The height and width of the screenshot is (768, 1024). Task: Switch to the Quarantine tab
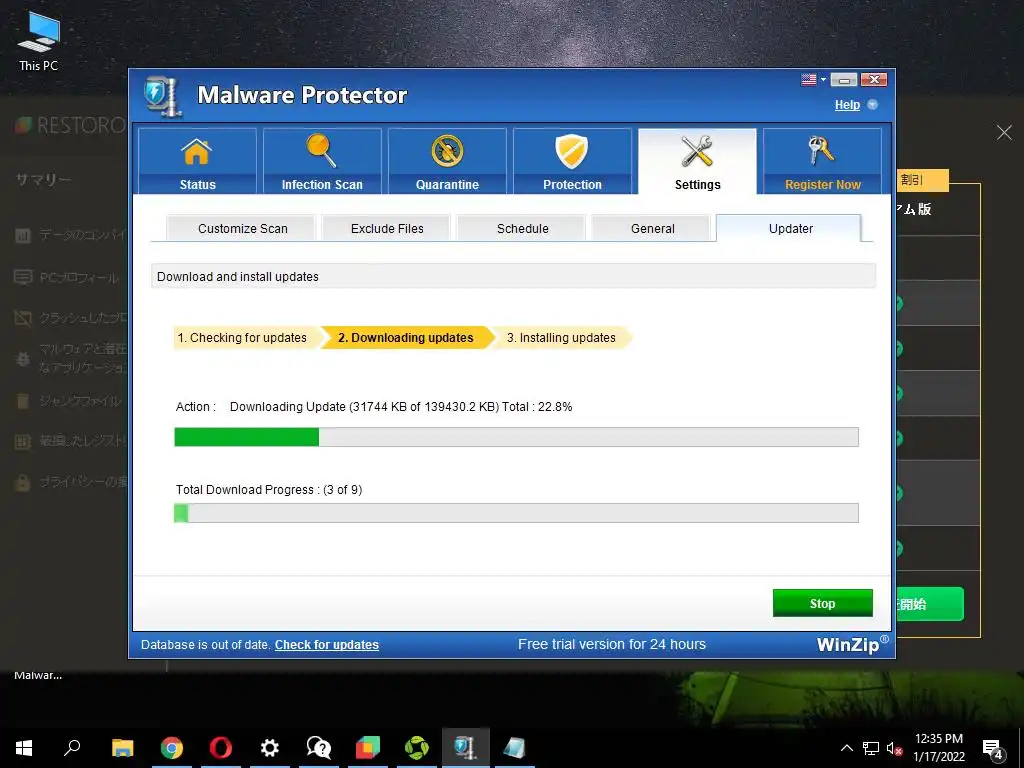(447, 161)
